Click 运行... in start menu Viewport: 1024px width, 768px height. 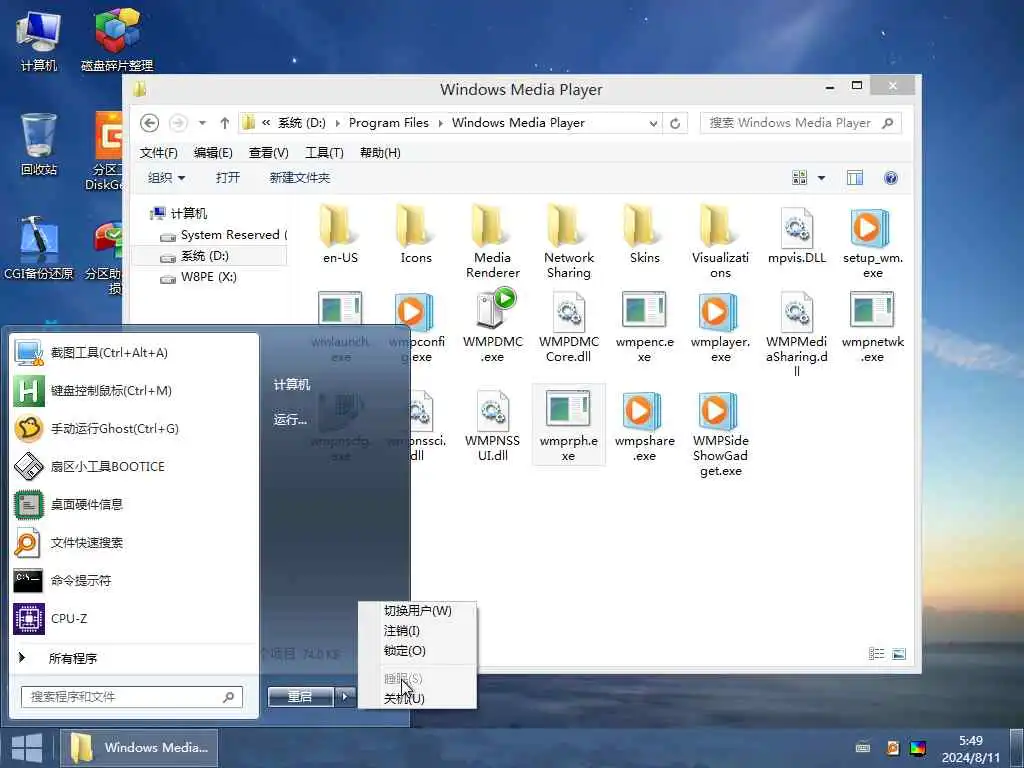(x=290, y=419)
